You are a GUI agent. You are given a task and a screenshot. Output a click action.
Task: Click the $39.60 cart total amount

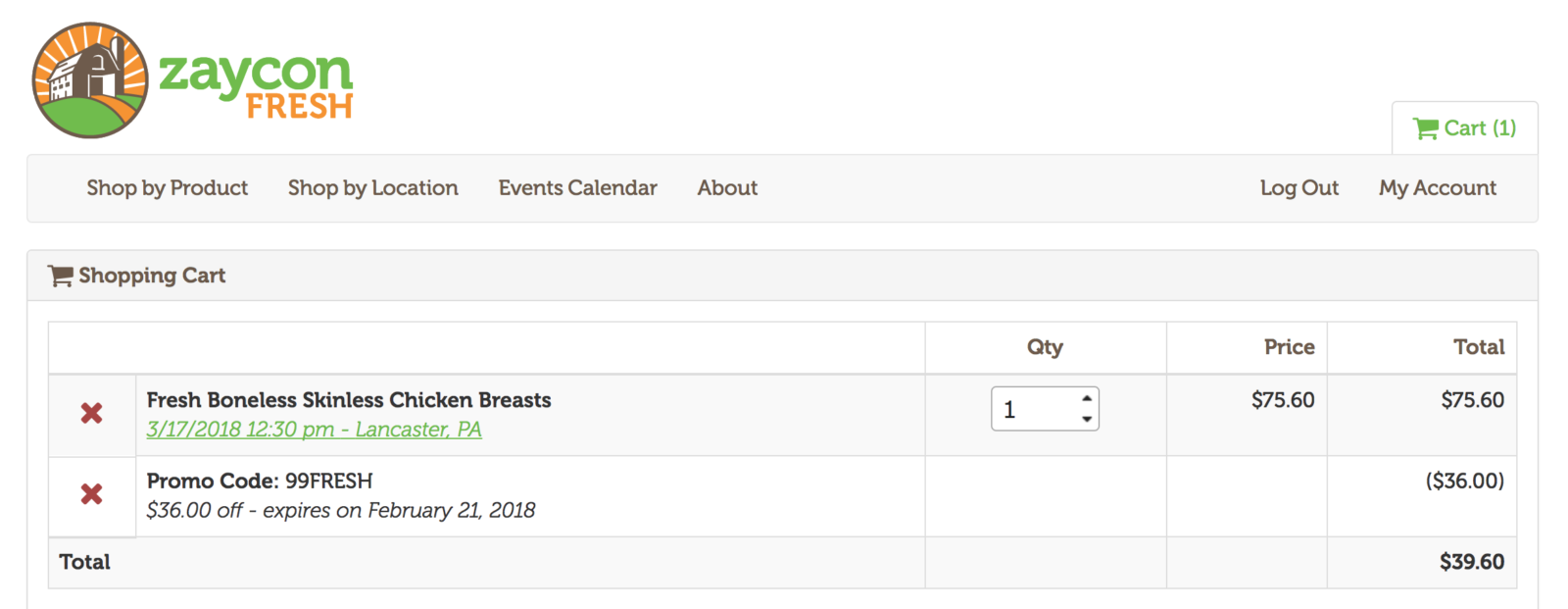[1471, 562]
